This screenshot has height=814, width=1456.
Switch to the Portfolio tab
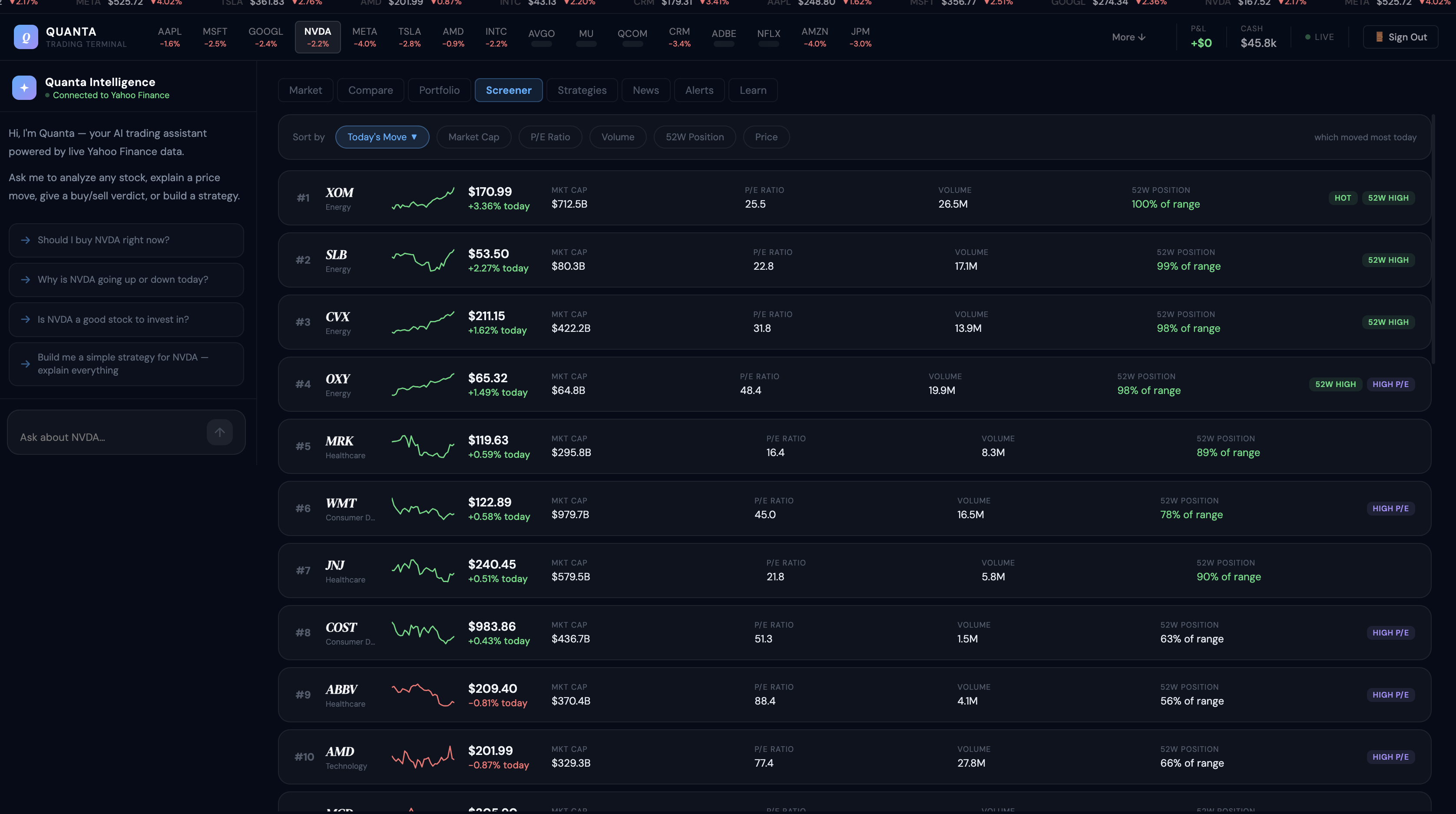439,90
